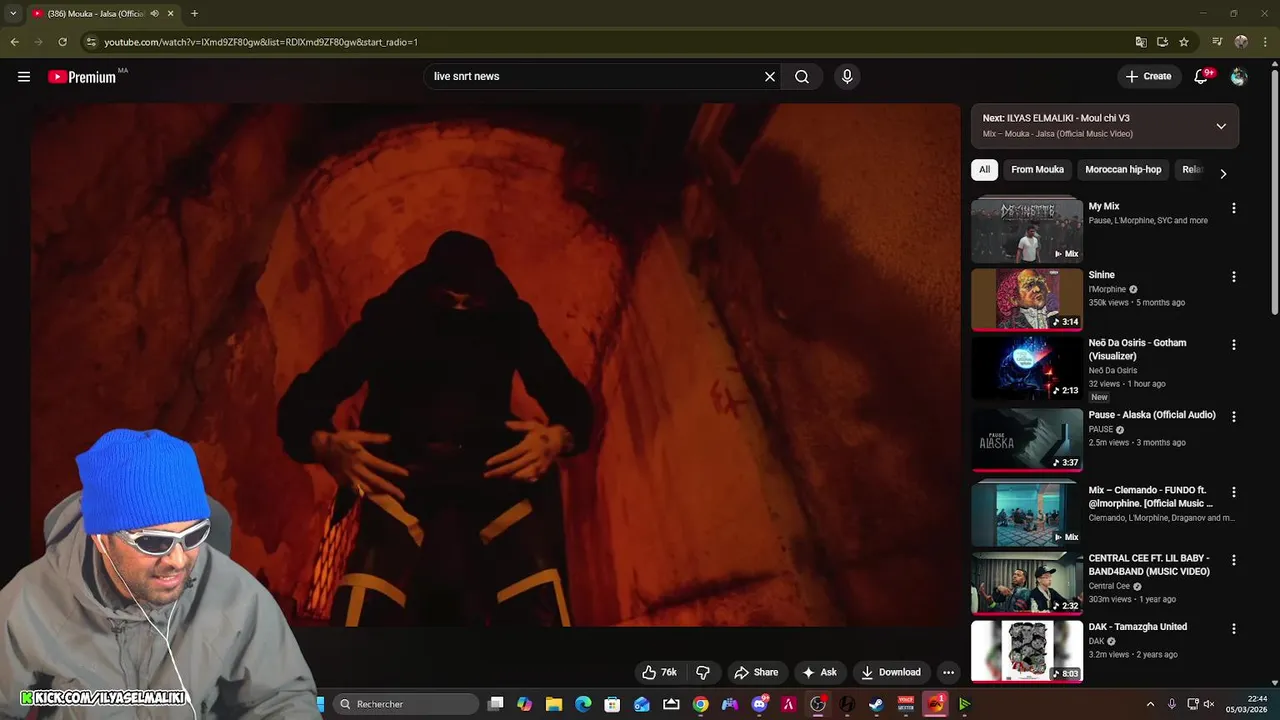1280x720 pixels.
Task: Go to YouTube Premium home logo
Action: point(82,77)
